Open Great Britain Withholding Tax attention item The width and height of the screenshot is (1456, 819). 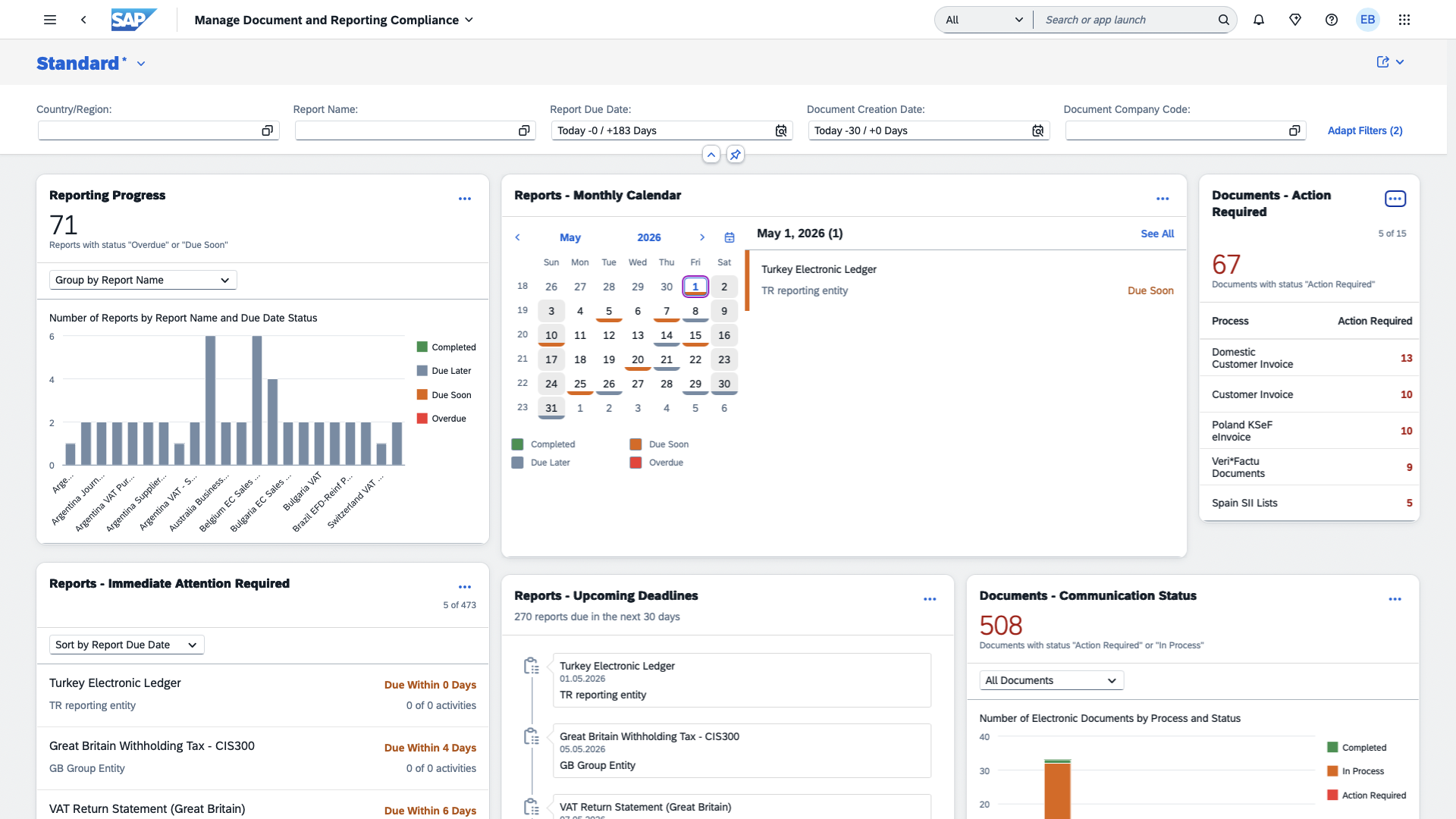pyautogui.click(x=262, y=758)
